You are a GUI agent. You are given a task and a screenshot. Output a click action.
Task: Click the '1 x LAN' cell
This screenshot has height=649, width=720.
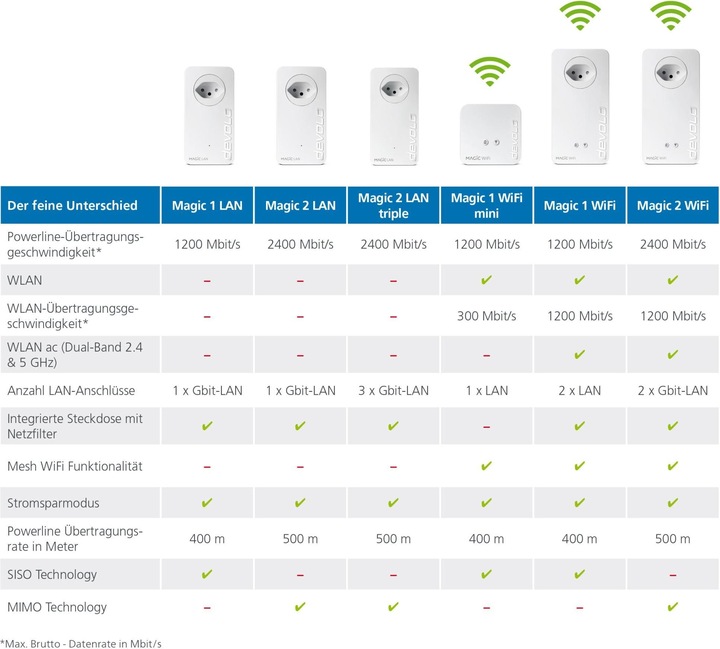[486, 390]
